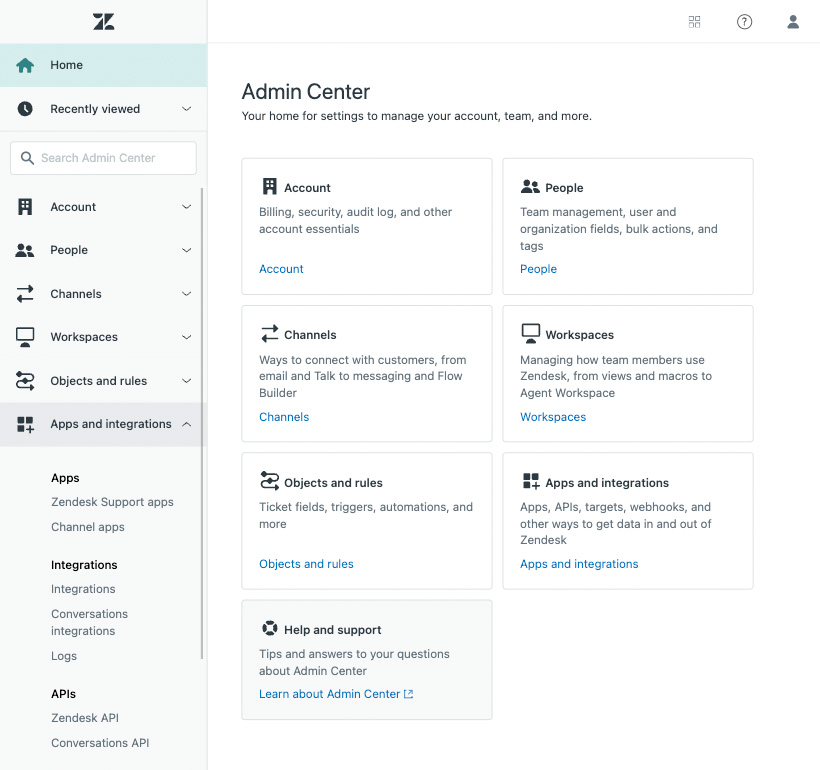Collapse the Apps and integrations chevron
This screenshot has width=820, height=770.
pos(186,424)
